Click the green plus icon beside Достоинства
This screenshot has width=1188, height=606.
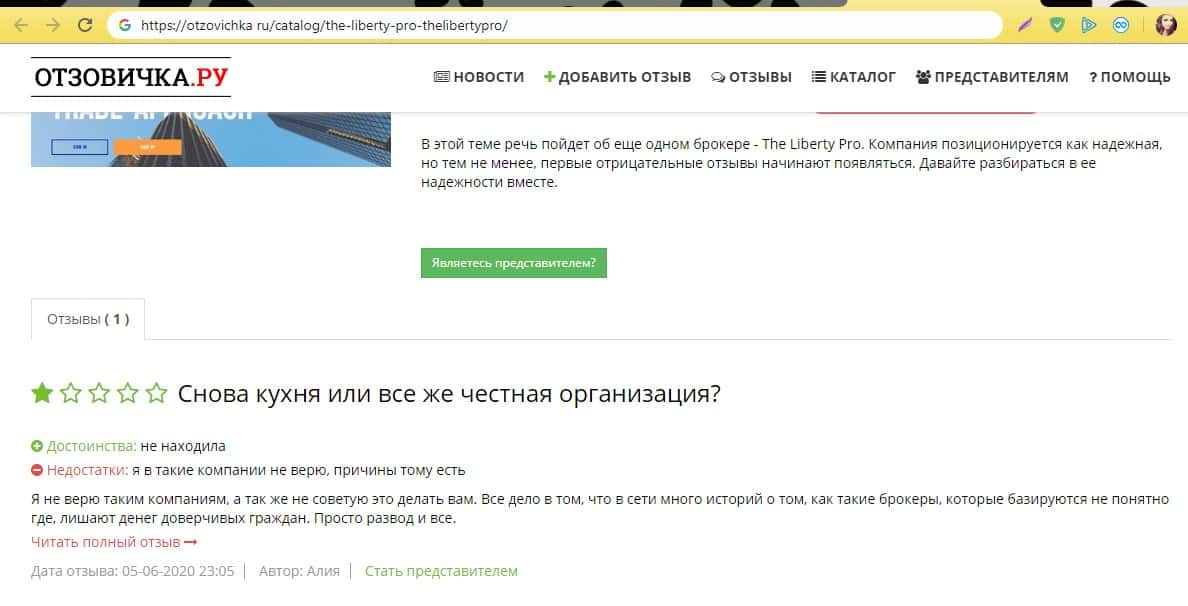(36, 447)
